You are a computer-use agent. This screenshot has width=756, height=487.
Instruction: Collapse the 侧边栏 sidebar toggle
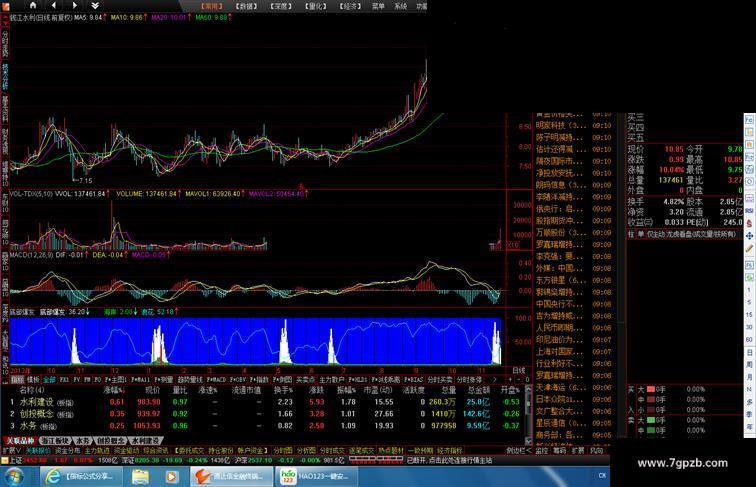coord(518,450)
